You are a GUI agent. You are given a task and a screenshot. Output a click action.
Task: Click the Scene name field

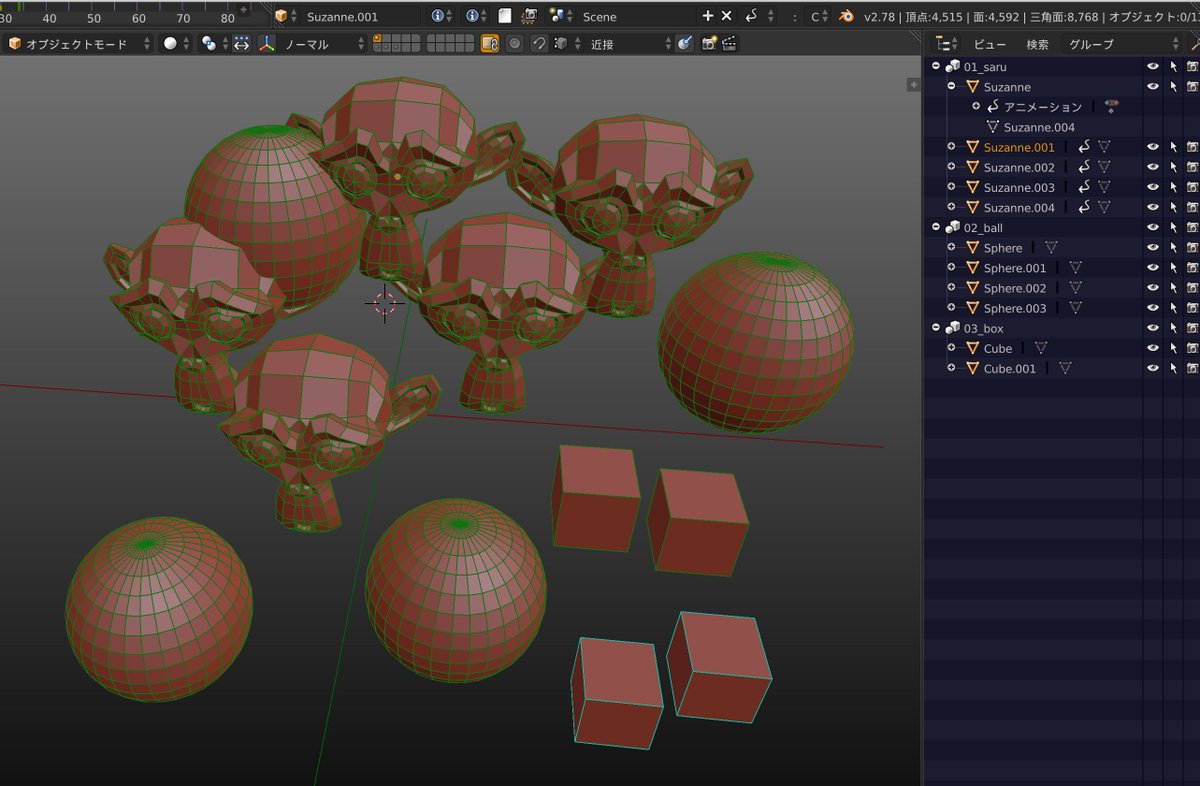point(637,16)
